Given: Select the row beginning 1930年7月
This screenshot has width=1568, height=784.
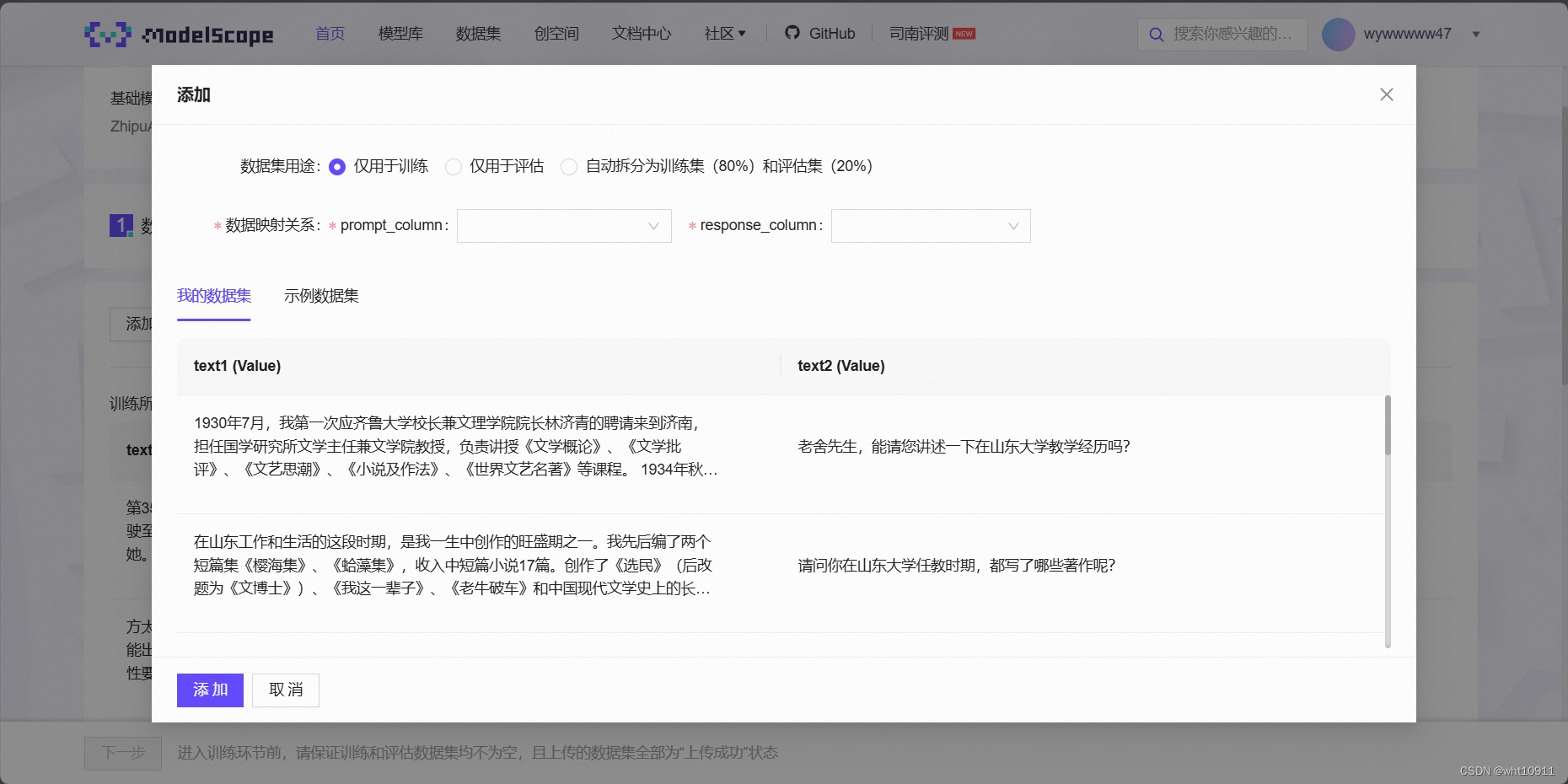Looking at the screenshot, I should coord(781,454).
